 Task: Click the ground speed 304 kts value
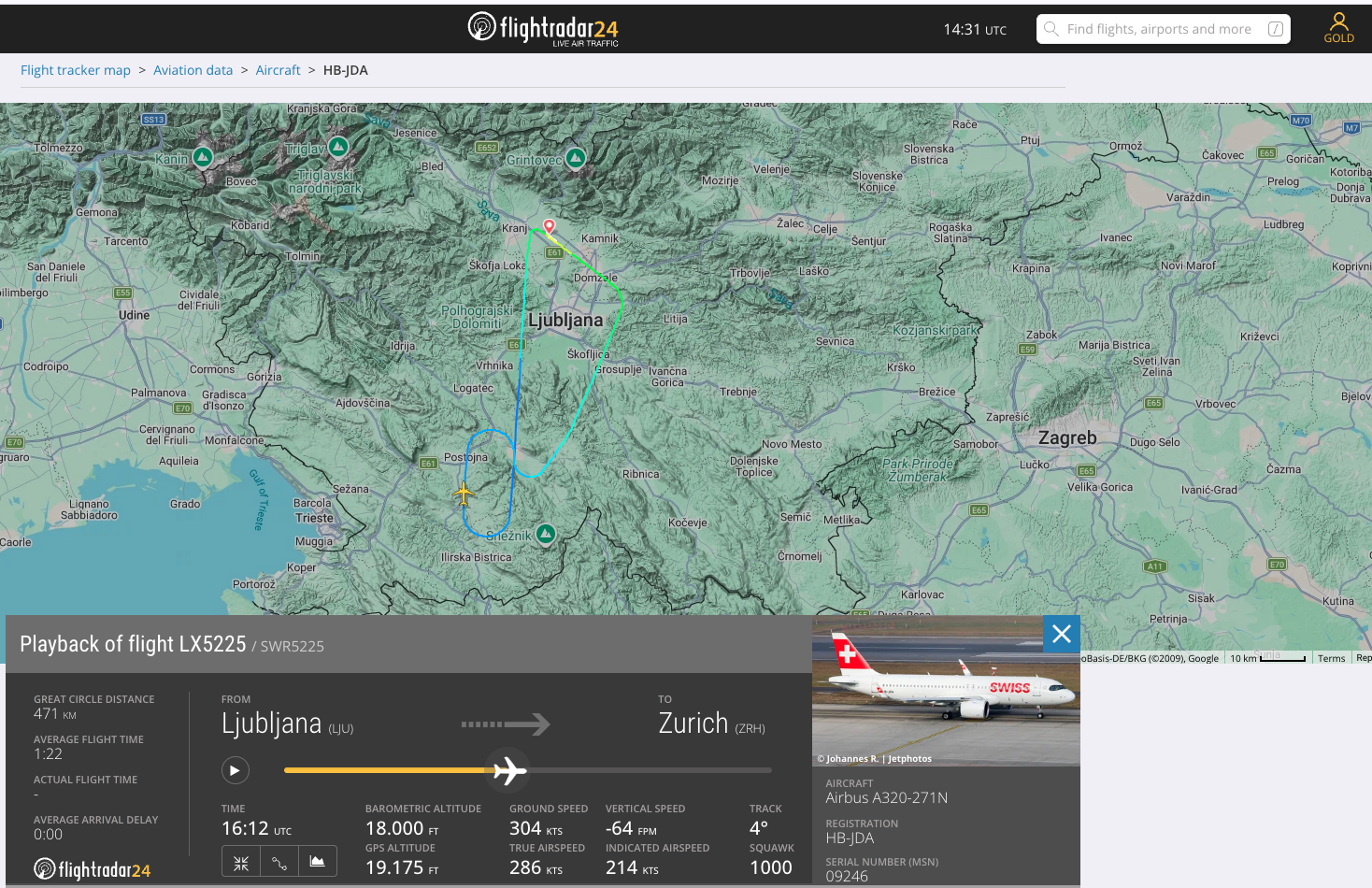point(536,828)
